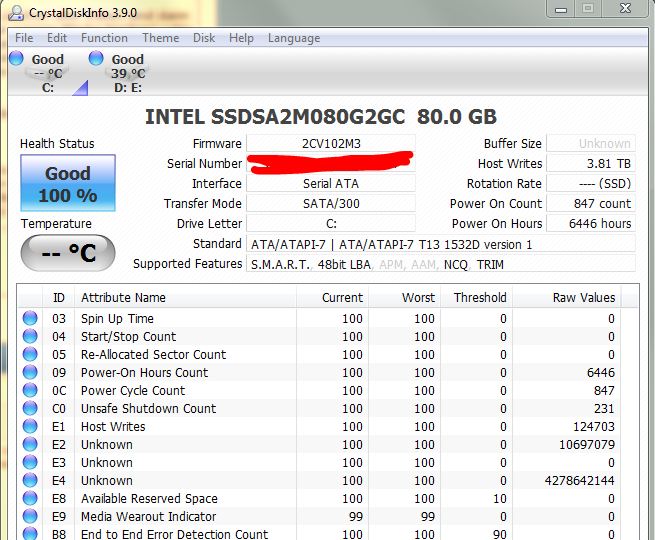
Task: Click the Buffer Size value Unknown
Action: (x=591, y=144)
